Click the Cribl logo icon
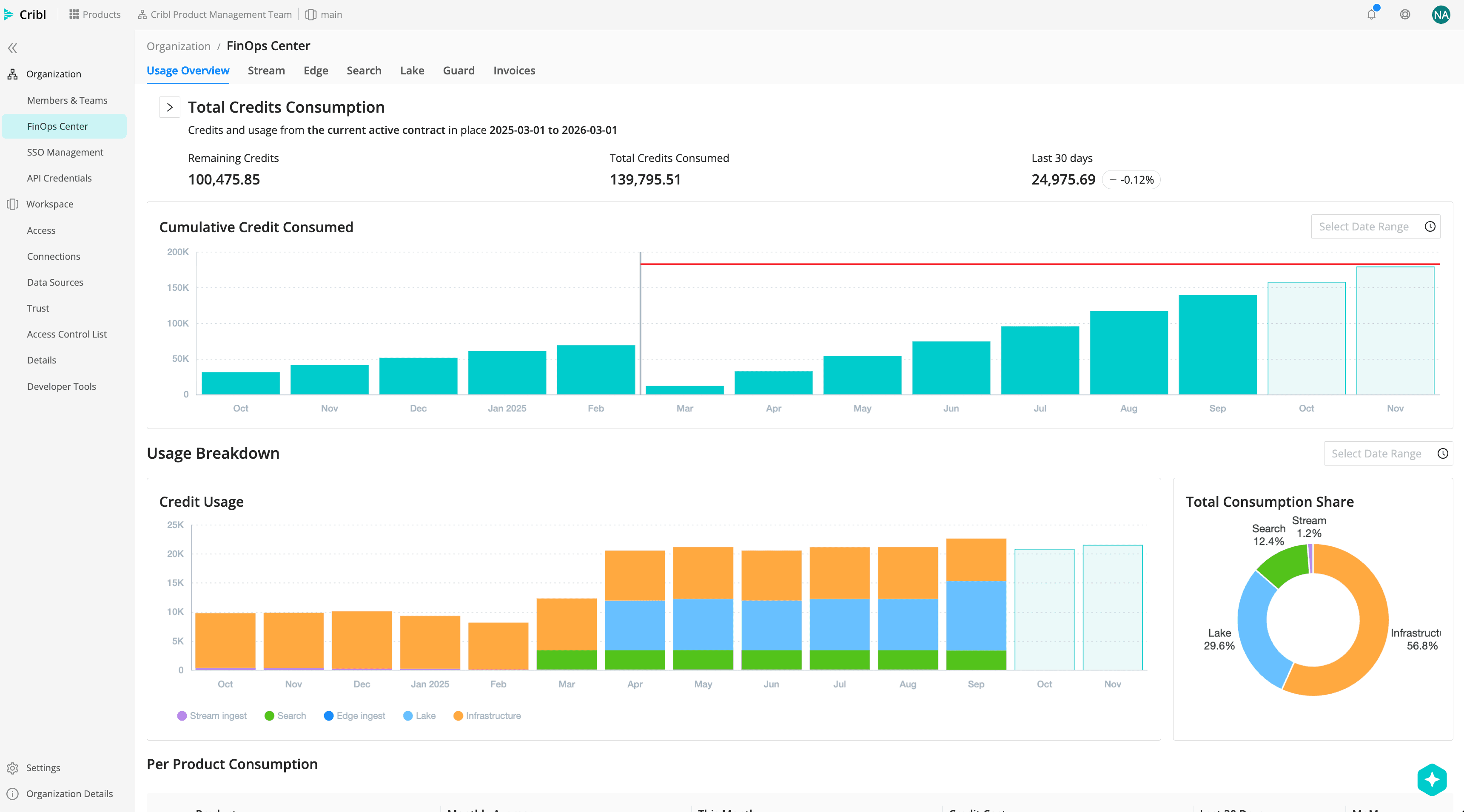Image resolution: width=1464 pixels, height=812 pixels. tap(9, 14)
